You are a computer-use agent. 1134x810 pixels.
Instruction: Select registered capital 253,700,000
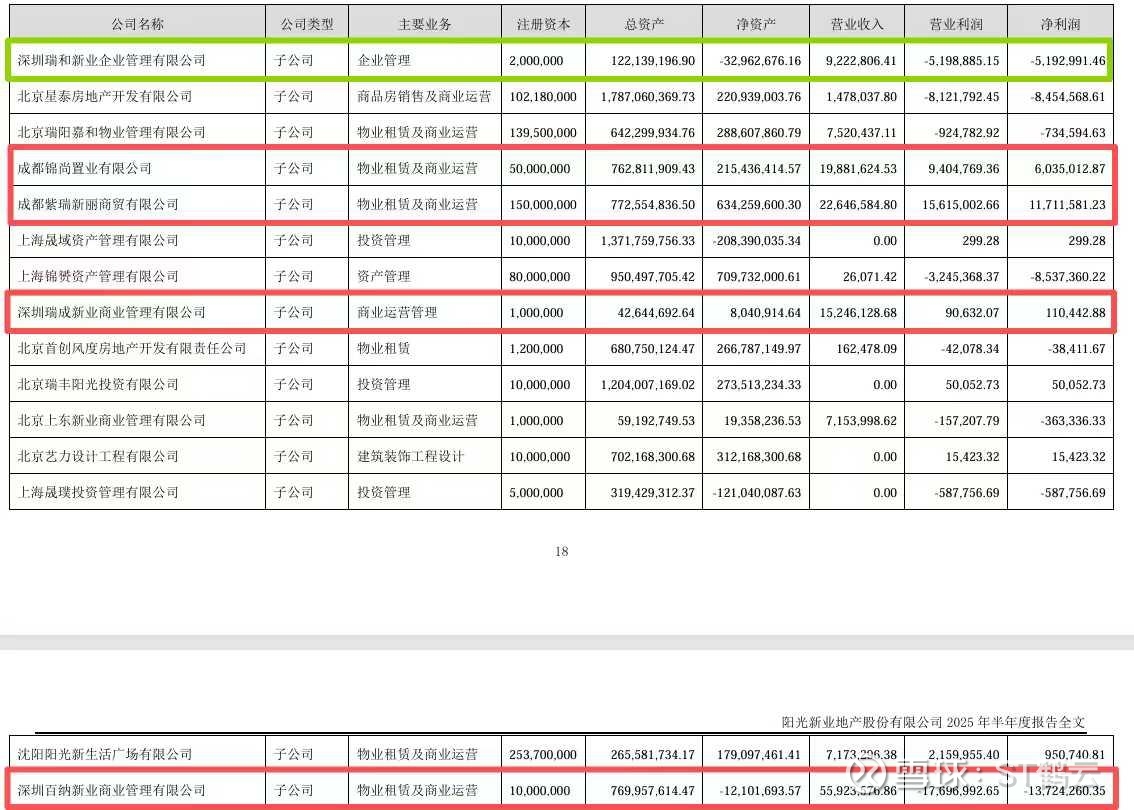pyautogui.click(x=543, y=755)
